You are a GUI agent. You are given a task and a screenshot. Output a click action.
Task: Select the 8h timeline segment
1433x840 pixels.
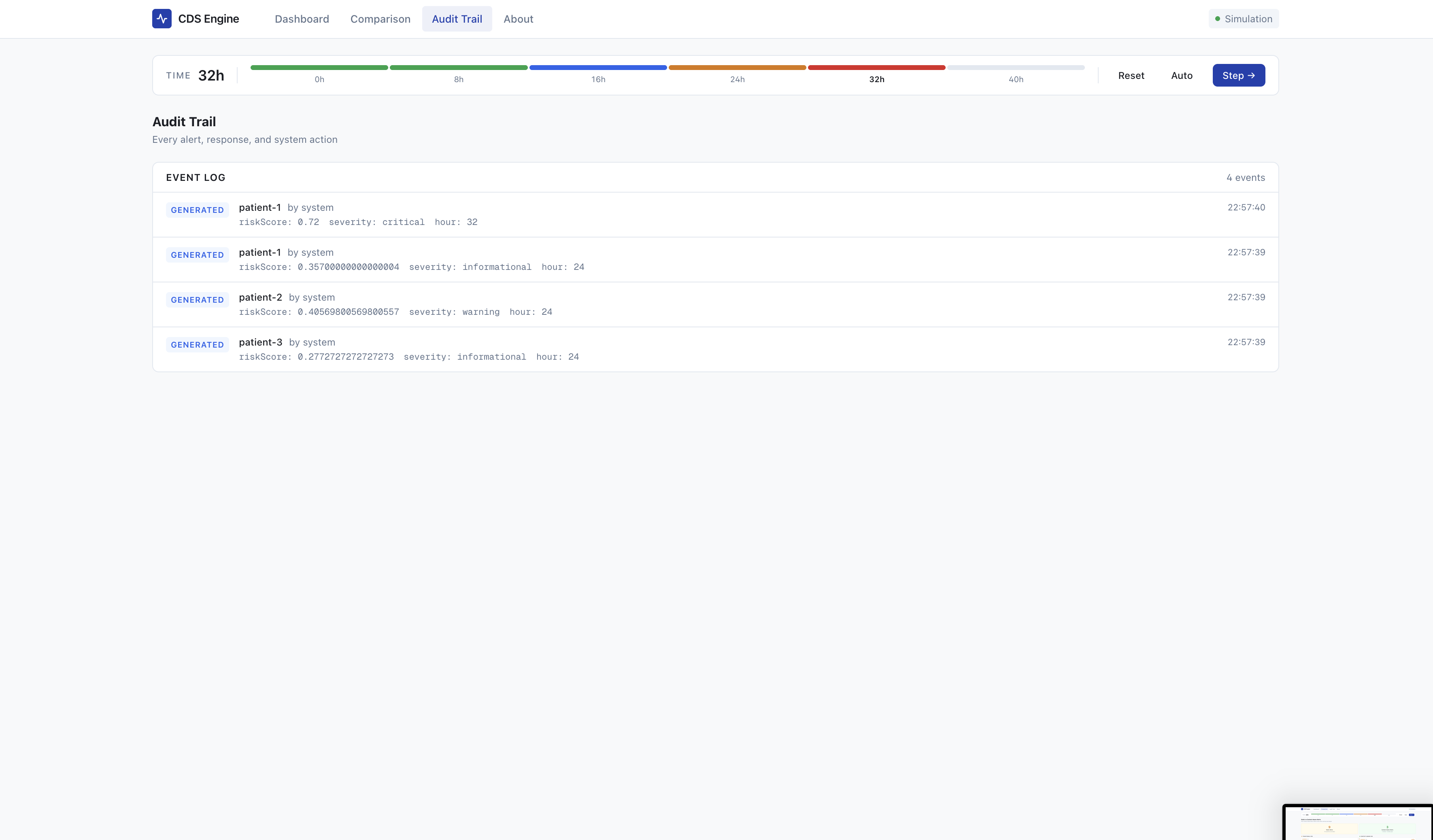[458, 68]
